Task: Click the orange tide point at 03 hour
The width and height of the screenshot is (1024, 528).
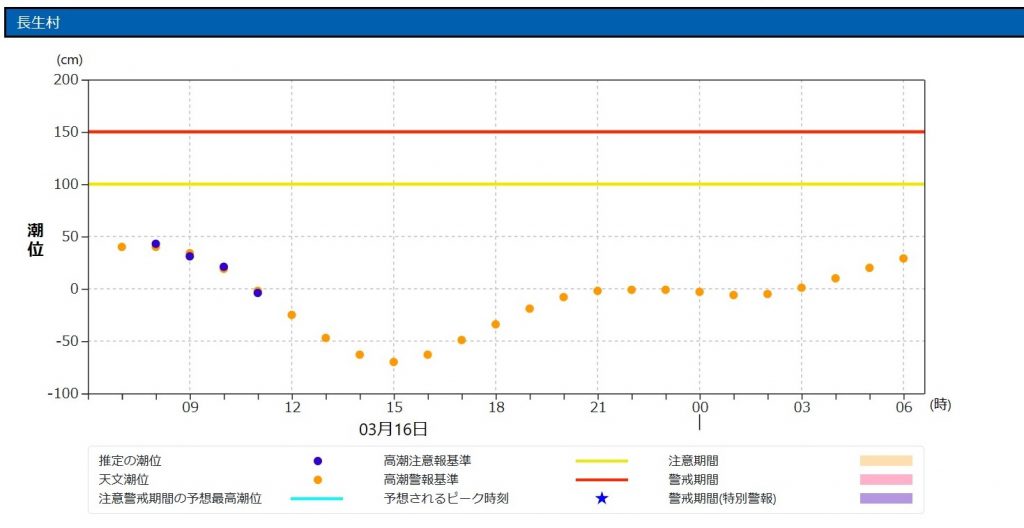Action: pos(801,288)
